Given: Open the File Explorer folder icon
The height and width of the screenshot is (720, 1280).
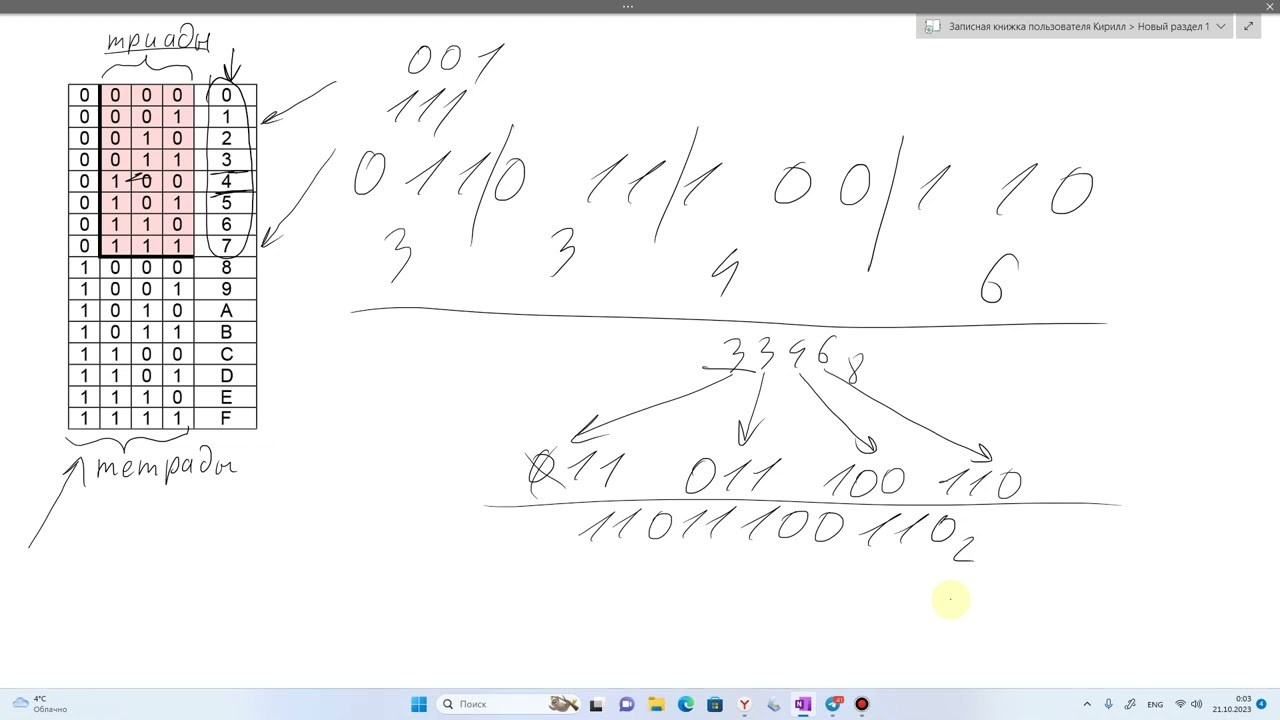Looking at the screenshot, I should [656, 704].
